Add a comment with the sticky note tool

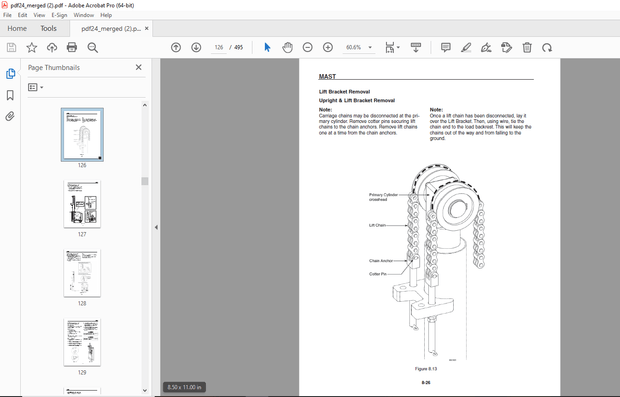pyautogui.click(x=446, y=48)
